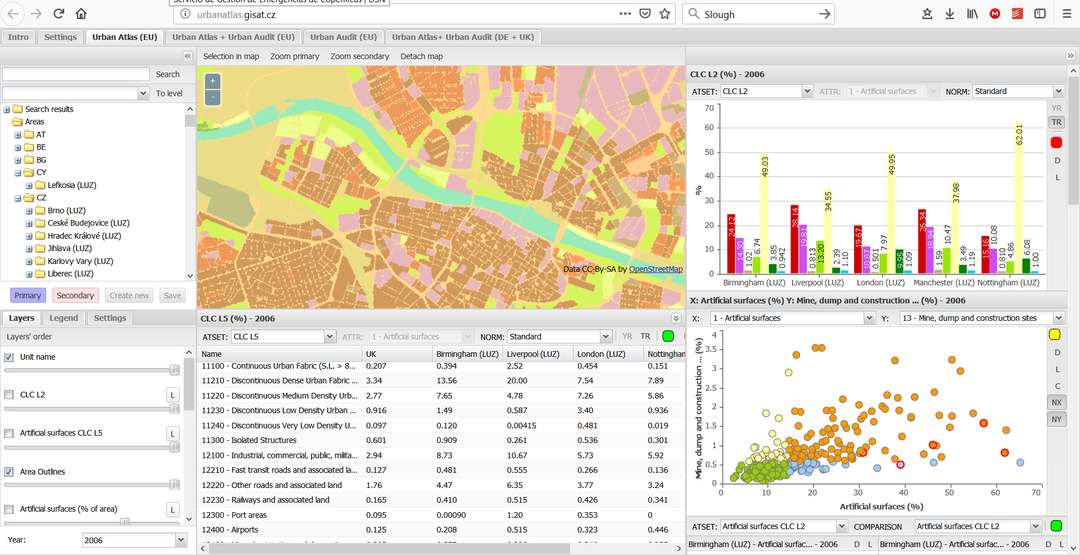Screen dimensions: 1080x555
Task: Open legend L button for CLC L2 layer
Action: pyautogui.click(x=172, y=395)
